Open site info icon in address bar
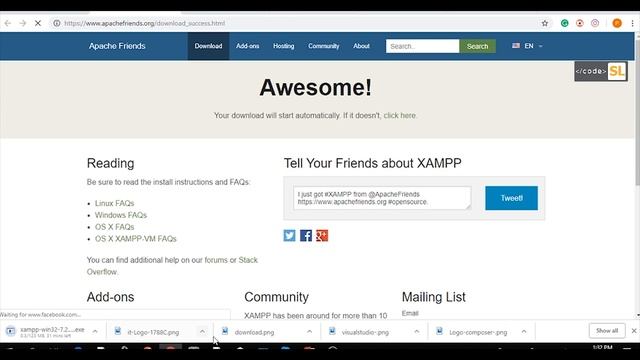 57,23
